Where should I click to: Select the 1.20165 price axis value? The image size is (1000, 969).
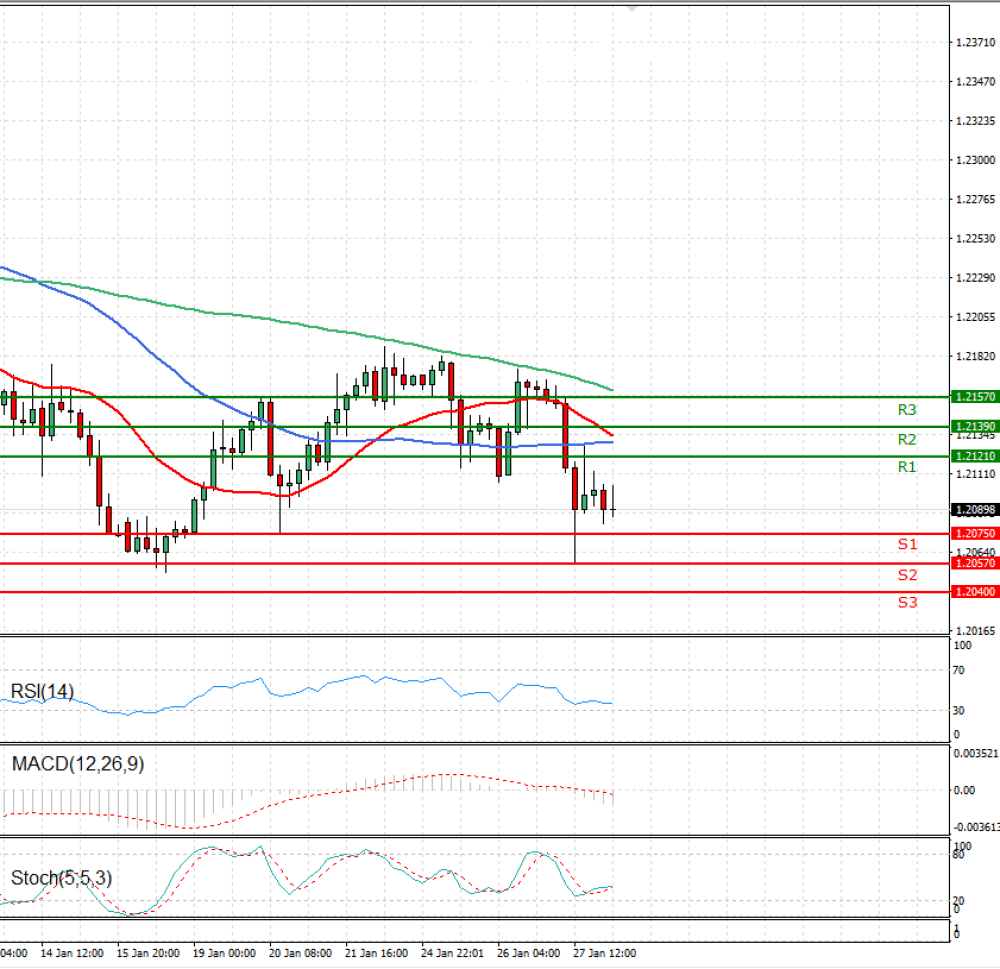976,631
